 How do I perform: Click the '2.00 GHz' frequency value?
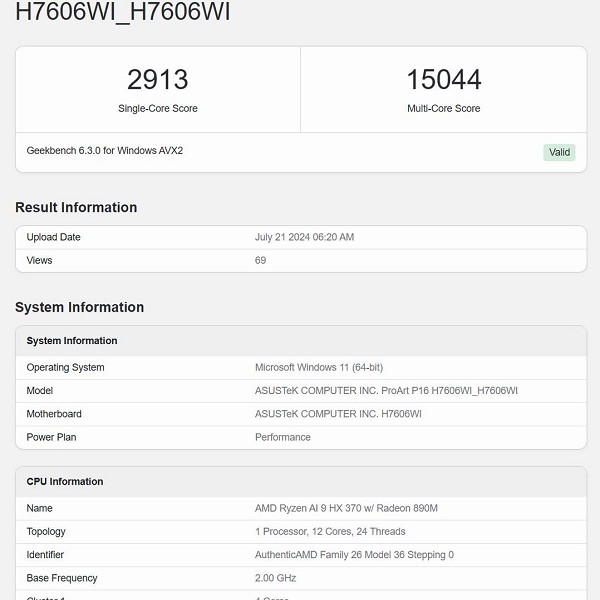click(x=276, y=578)
